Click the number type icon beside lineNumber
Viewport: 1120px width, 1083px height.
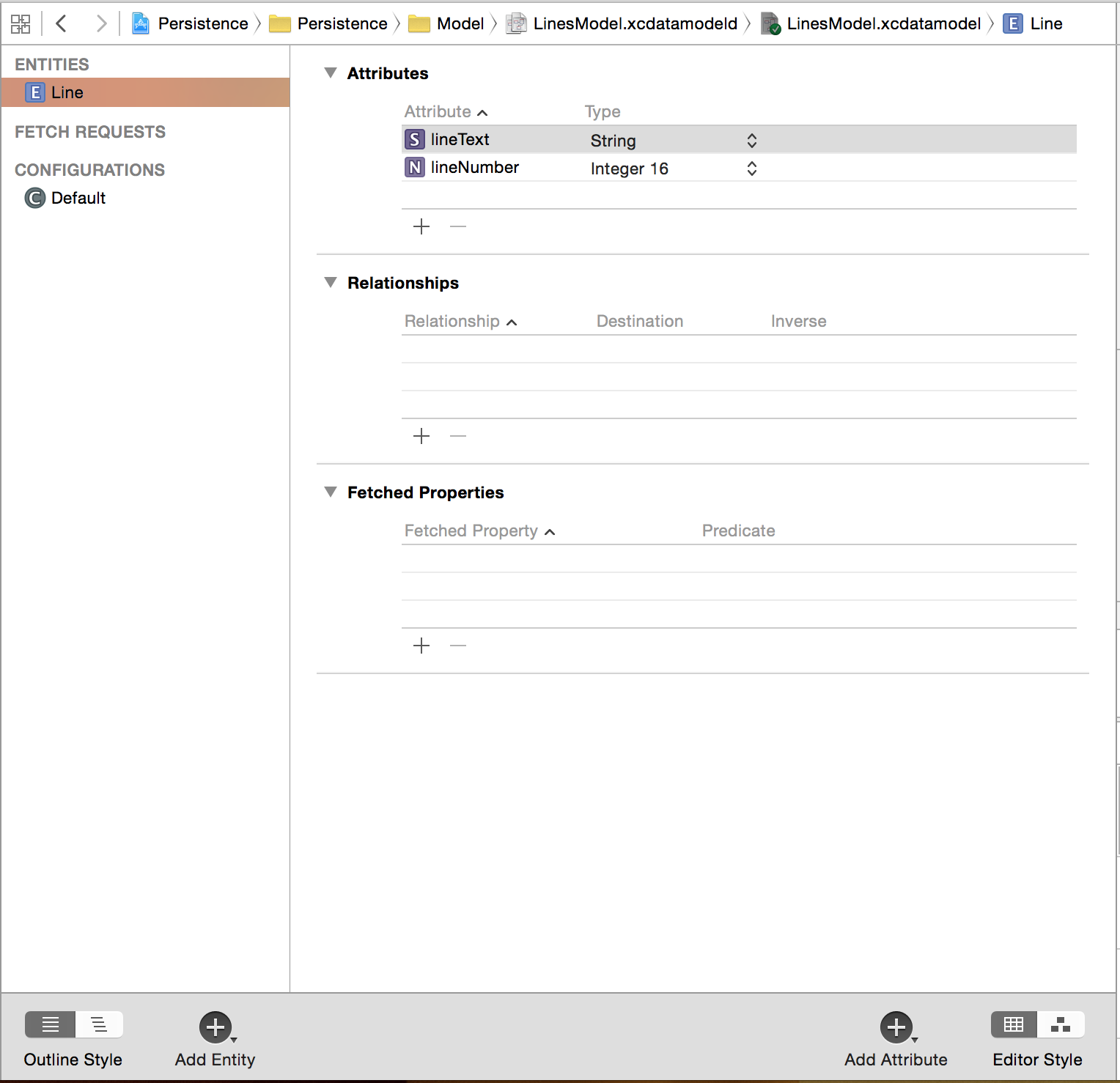click(x=415, y=167)
